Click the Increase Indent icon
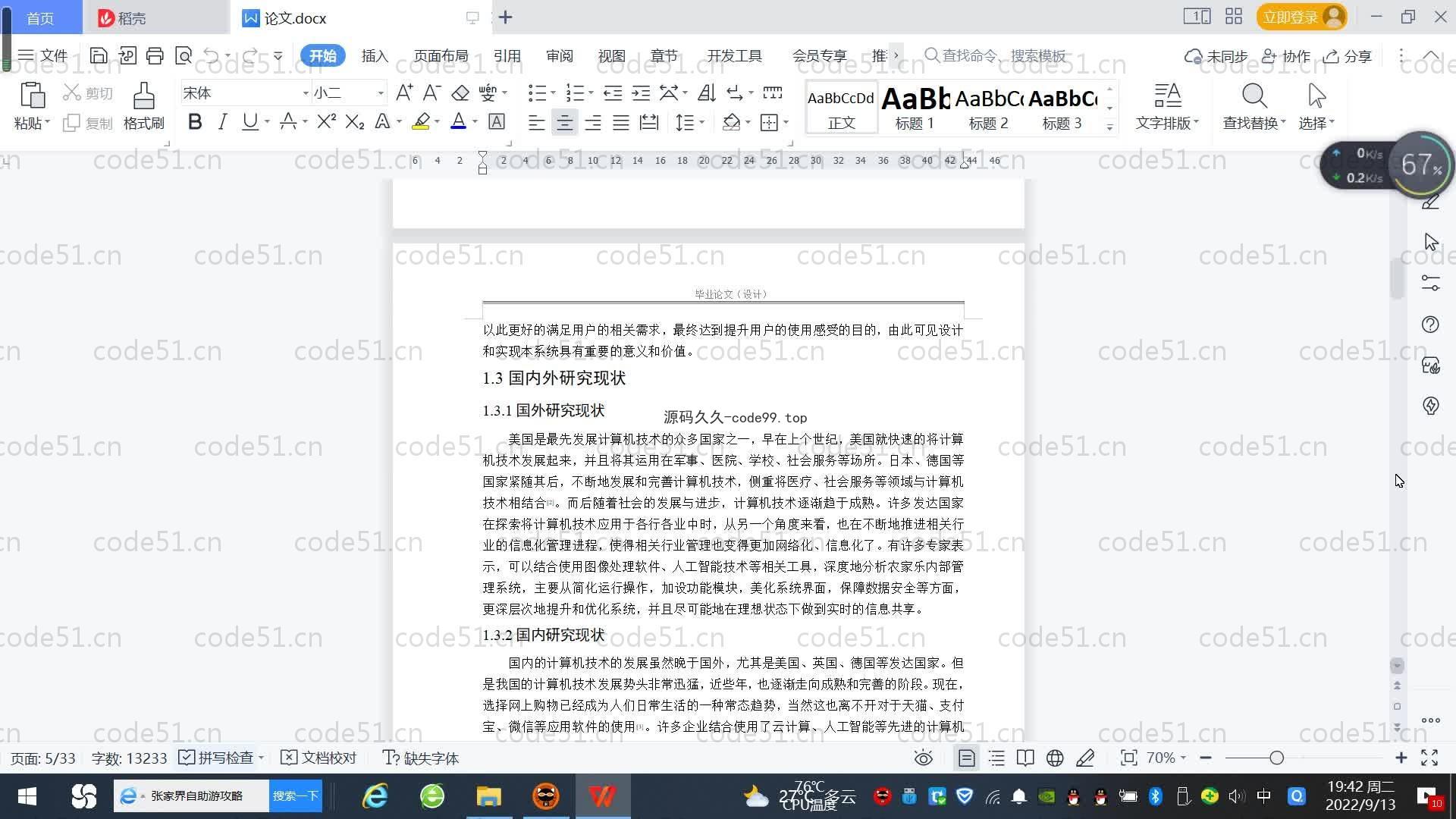1456x819 pixels. pyautogui.click(x=641, y=93)
